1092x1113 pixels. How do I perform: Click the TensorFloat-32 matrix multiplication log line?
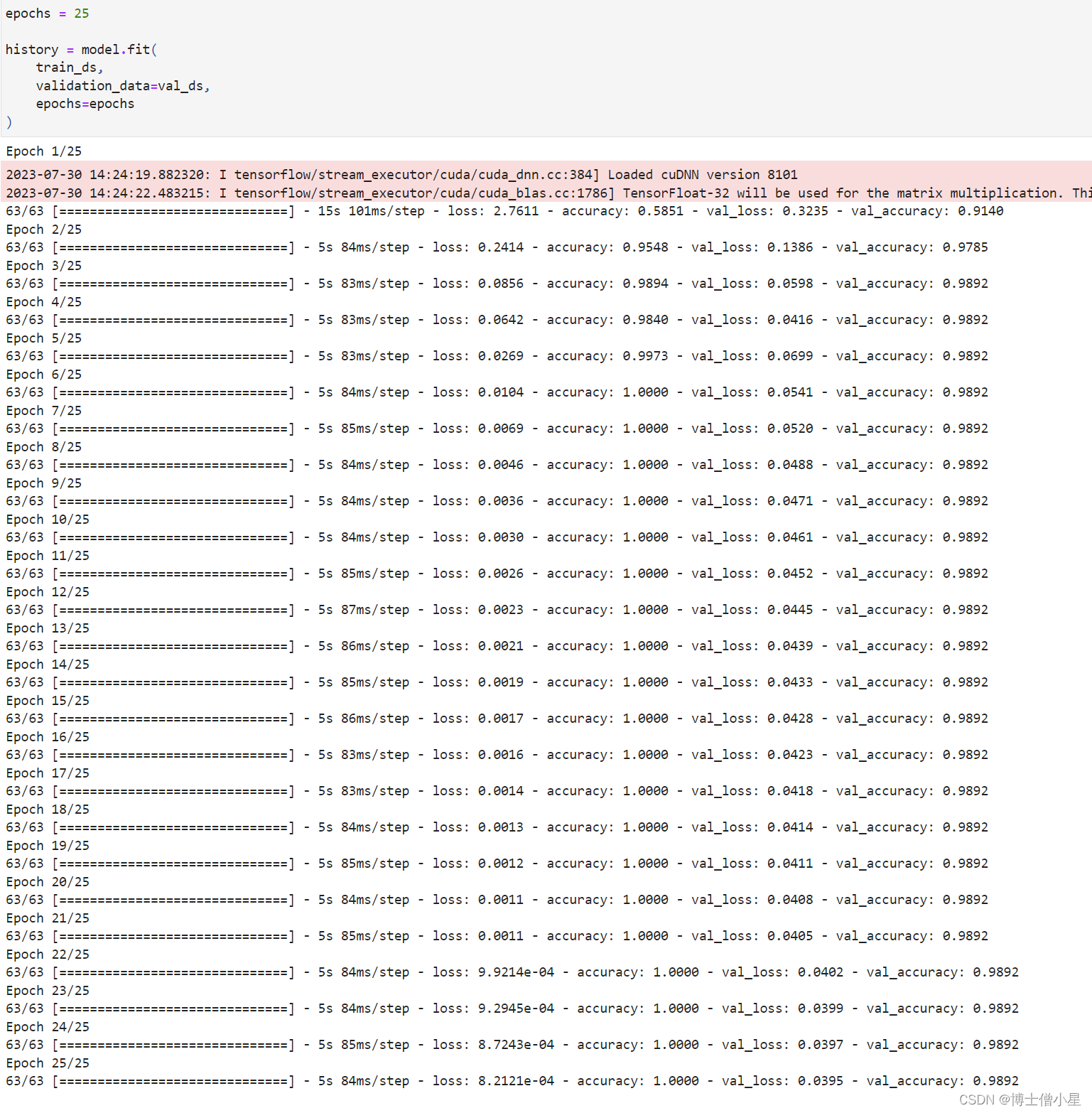(x=548, y=193)
